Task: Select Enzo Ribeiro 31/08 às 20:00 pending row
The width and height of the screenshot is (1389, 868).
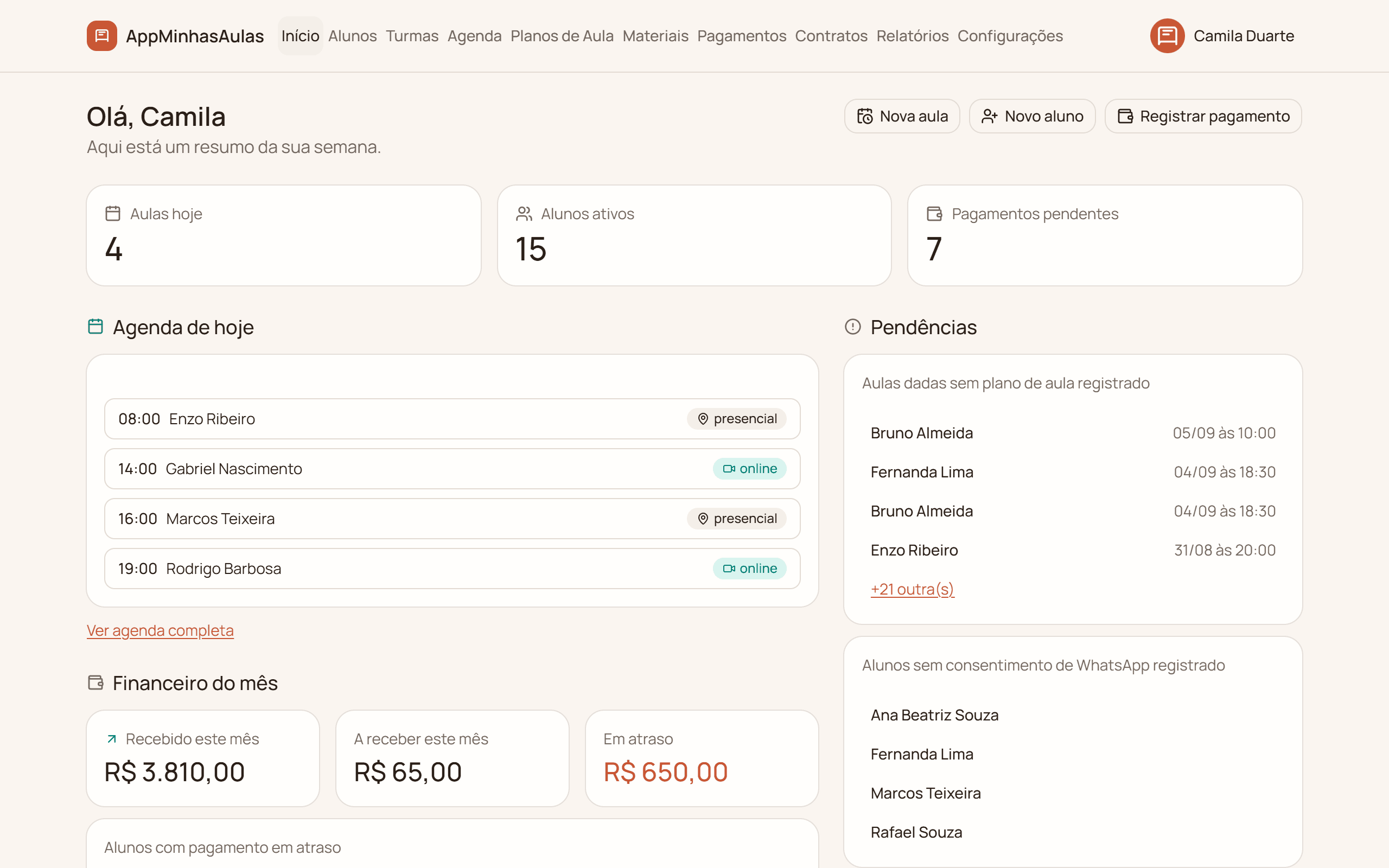Action: coord(1073,550)
